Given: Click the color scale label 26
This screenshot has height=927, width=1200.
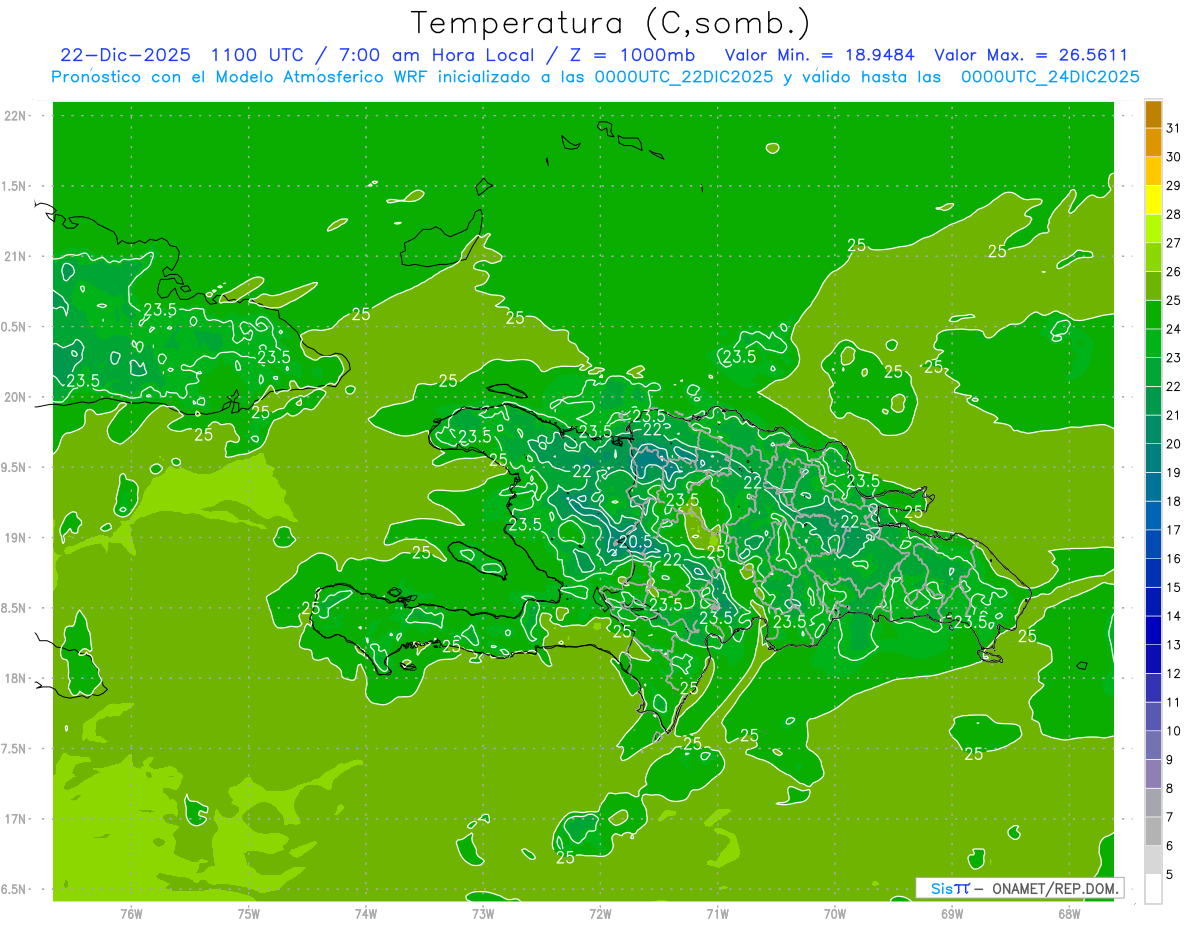Looking at the screenshot, I should (1173, 272).
